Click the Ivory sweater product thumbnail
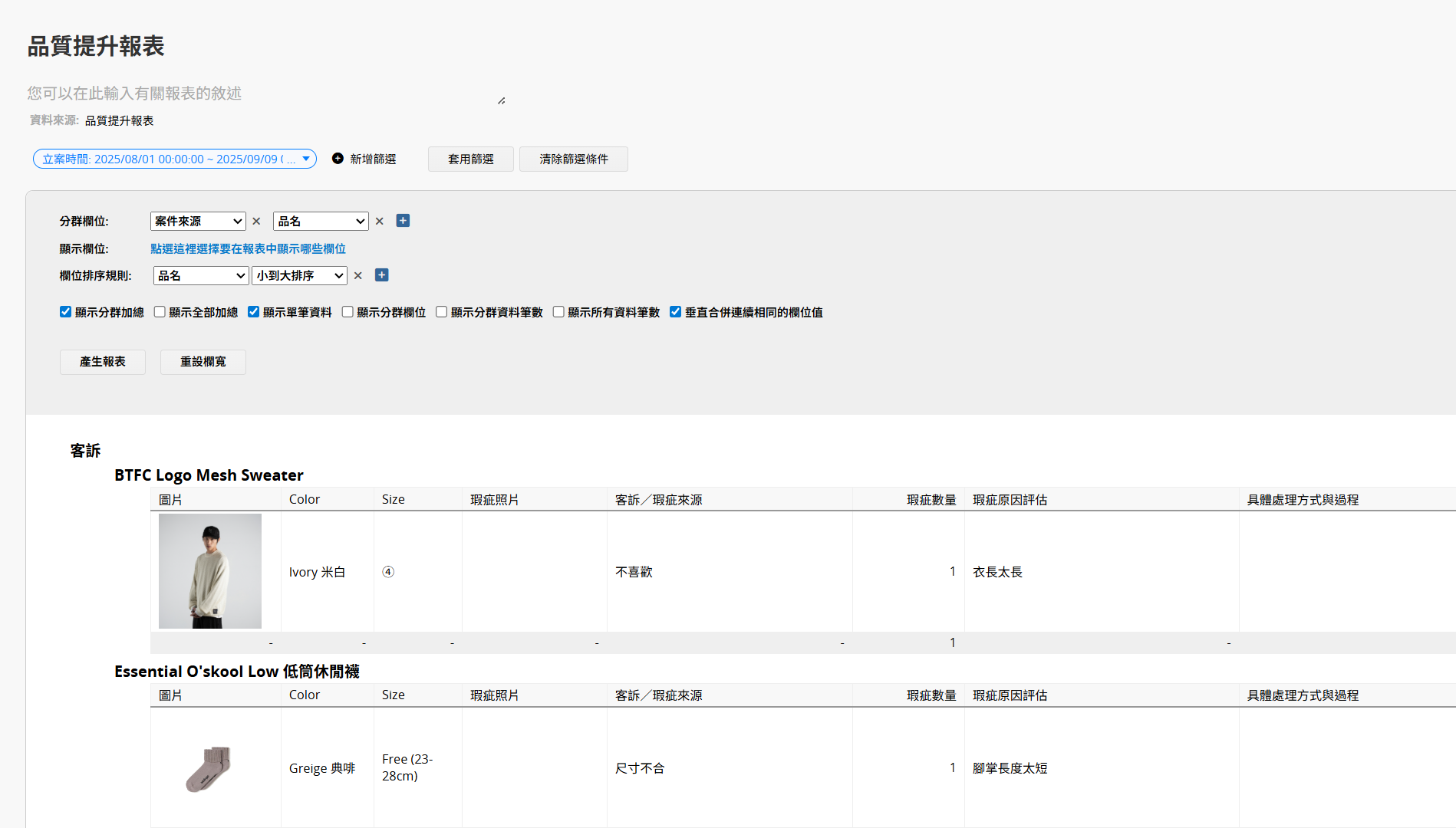The width and height of the screenshot is (1456, 828). [210, 571]
